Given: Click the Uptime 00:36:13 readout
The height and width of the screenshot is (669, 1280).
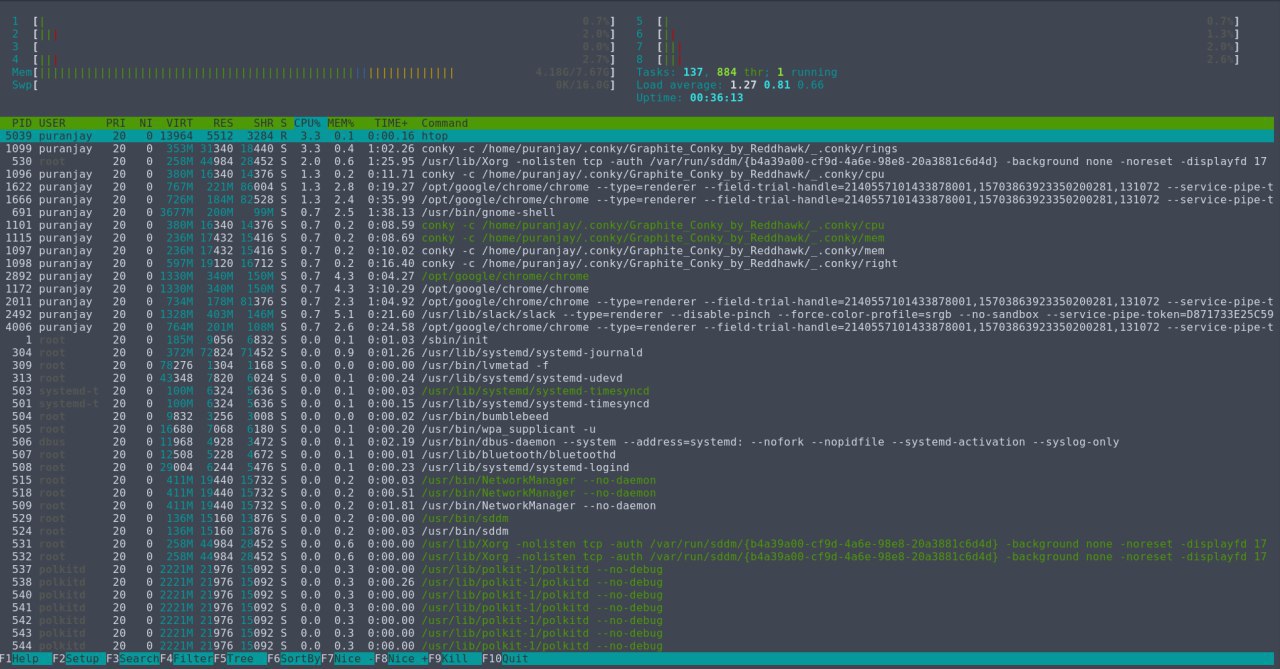Looking at the screenshot, I should 690,99.
